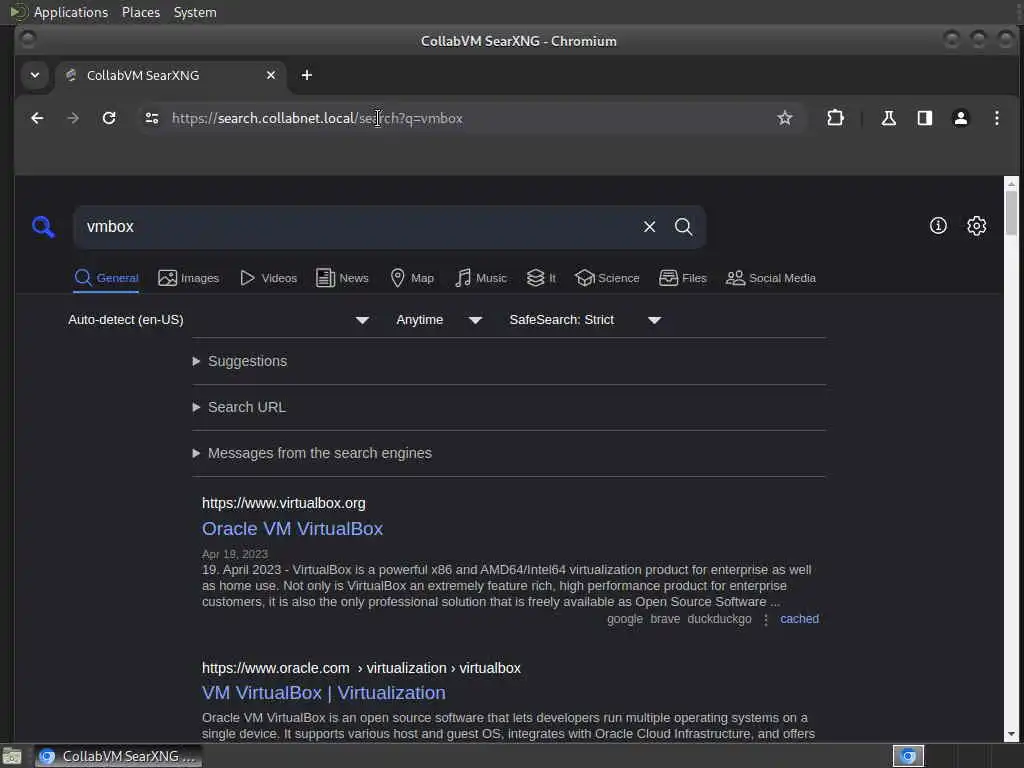Reload the page with the refresh icon
Screen dimensions: 1024x768
pyautogui.click(x=109, y=118)
